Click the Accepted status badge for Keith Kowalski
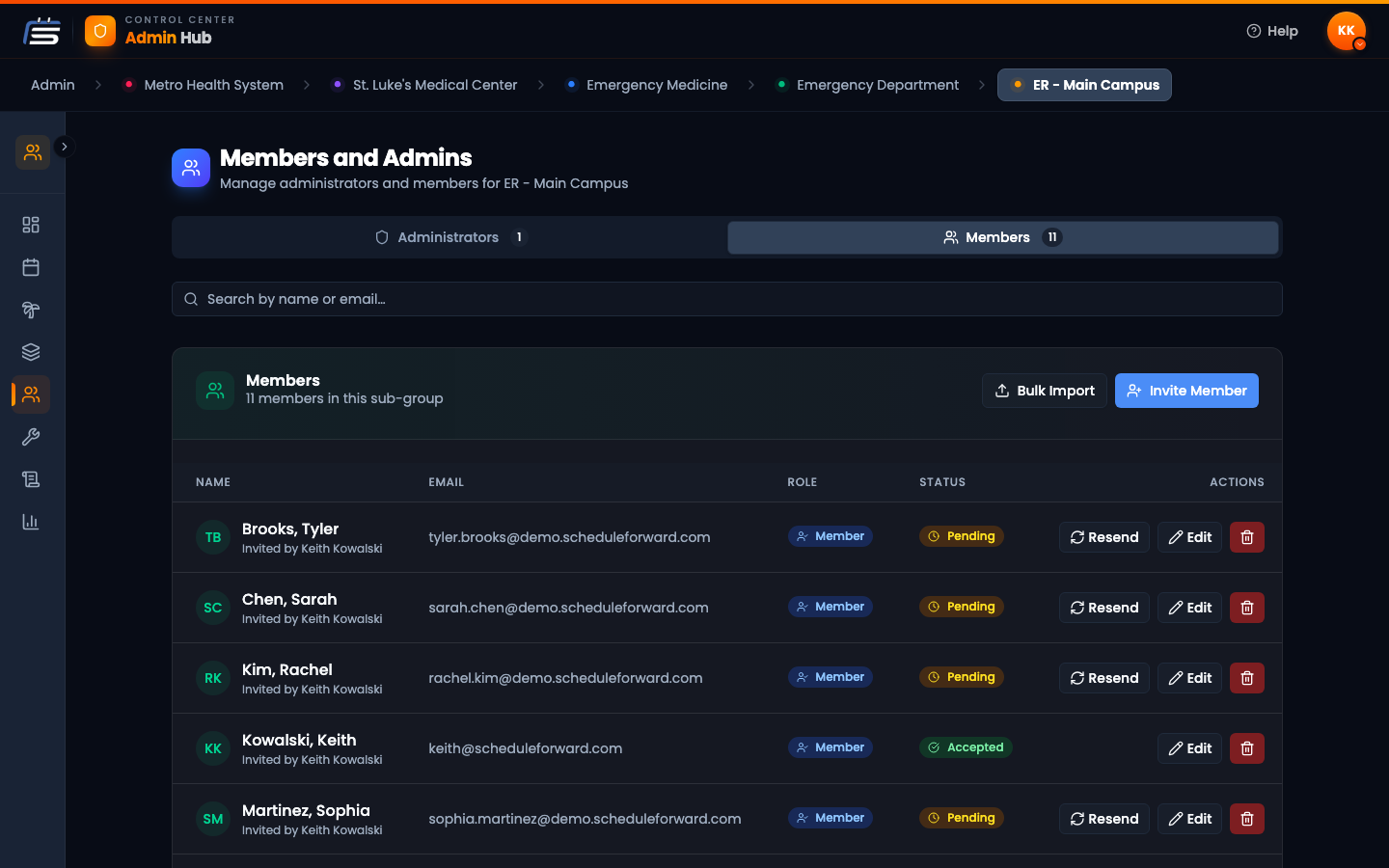 [966, 747]
